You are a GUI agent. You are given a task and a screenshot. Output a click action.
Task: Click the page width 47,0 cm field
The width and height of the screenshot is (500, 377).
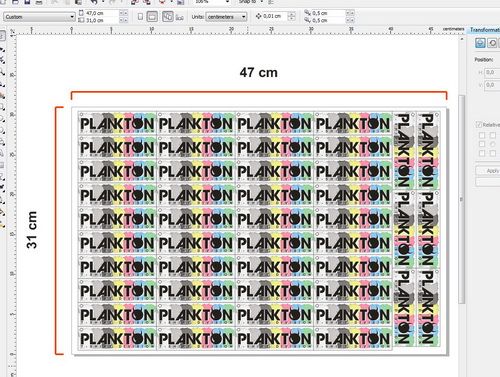98,13
